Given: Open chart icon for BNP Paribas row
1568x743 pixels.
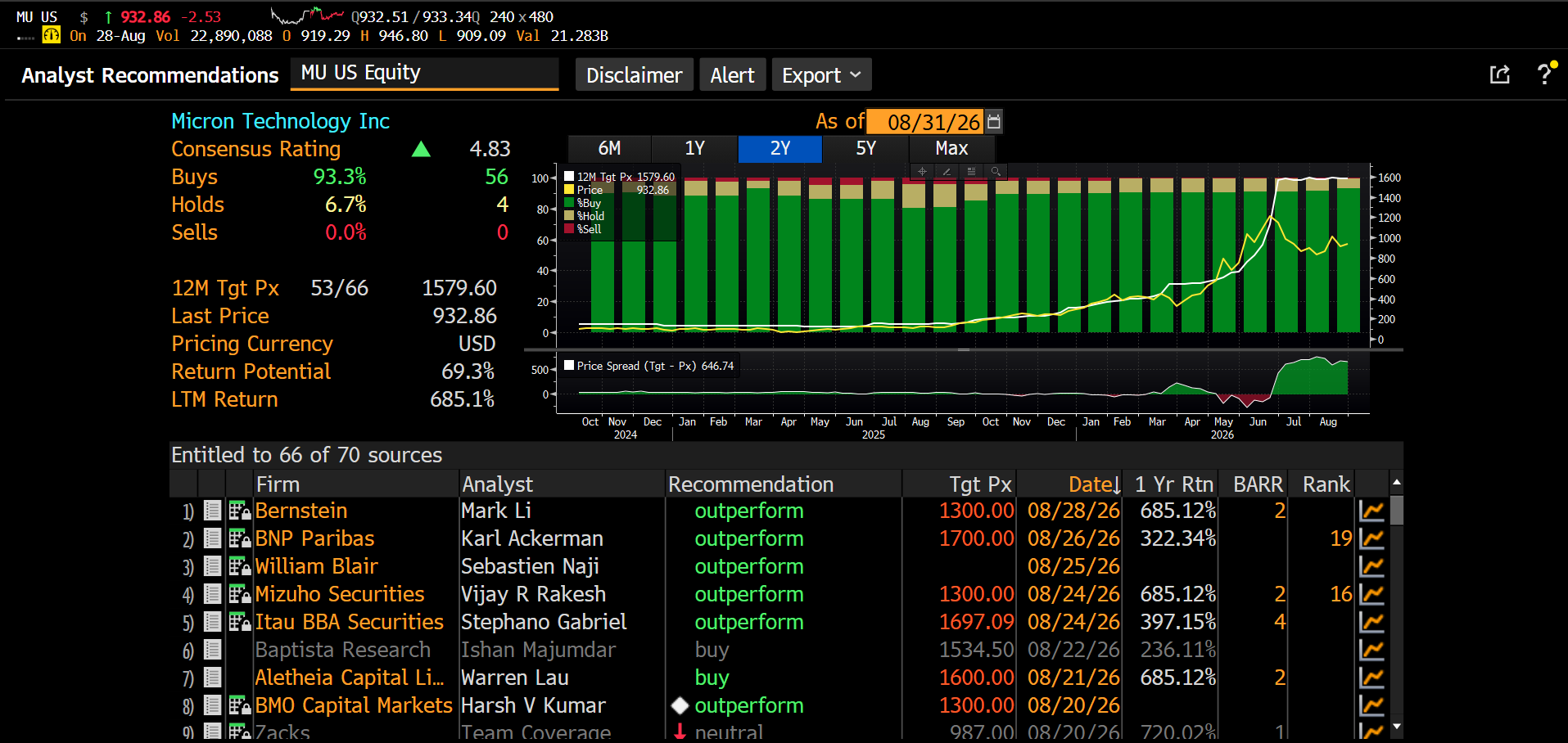Looking at the screenshot, I should point(1371,538).
